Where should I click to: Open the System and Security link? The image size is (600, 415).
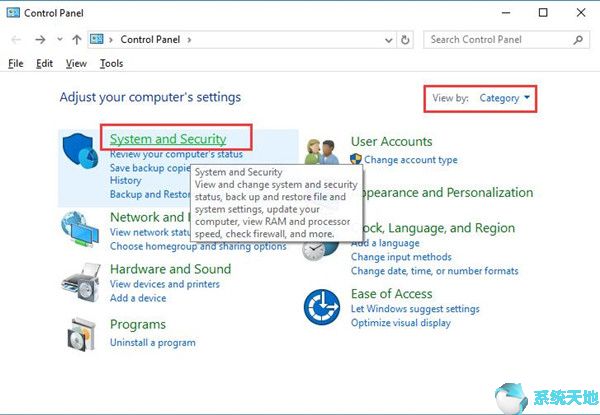point(168,139)
